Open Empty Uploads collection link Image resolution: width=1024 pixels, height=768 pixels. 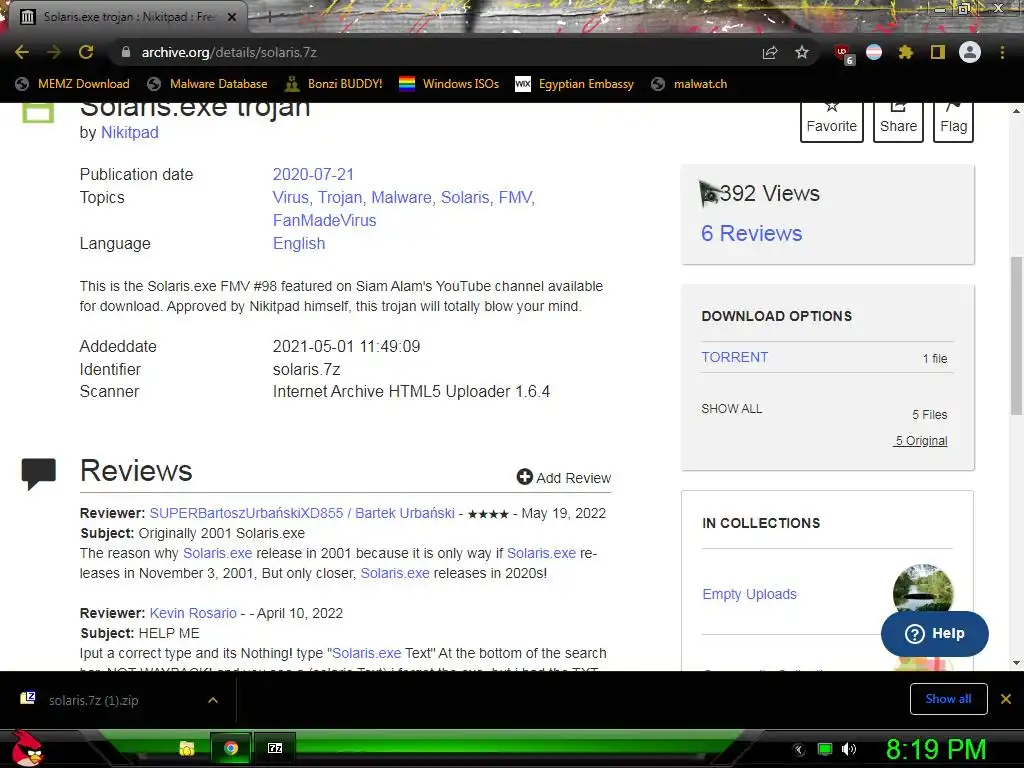coord(749,594)
